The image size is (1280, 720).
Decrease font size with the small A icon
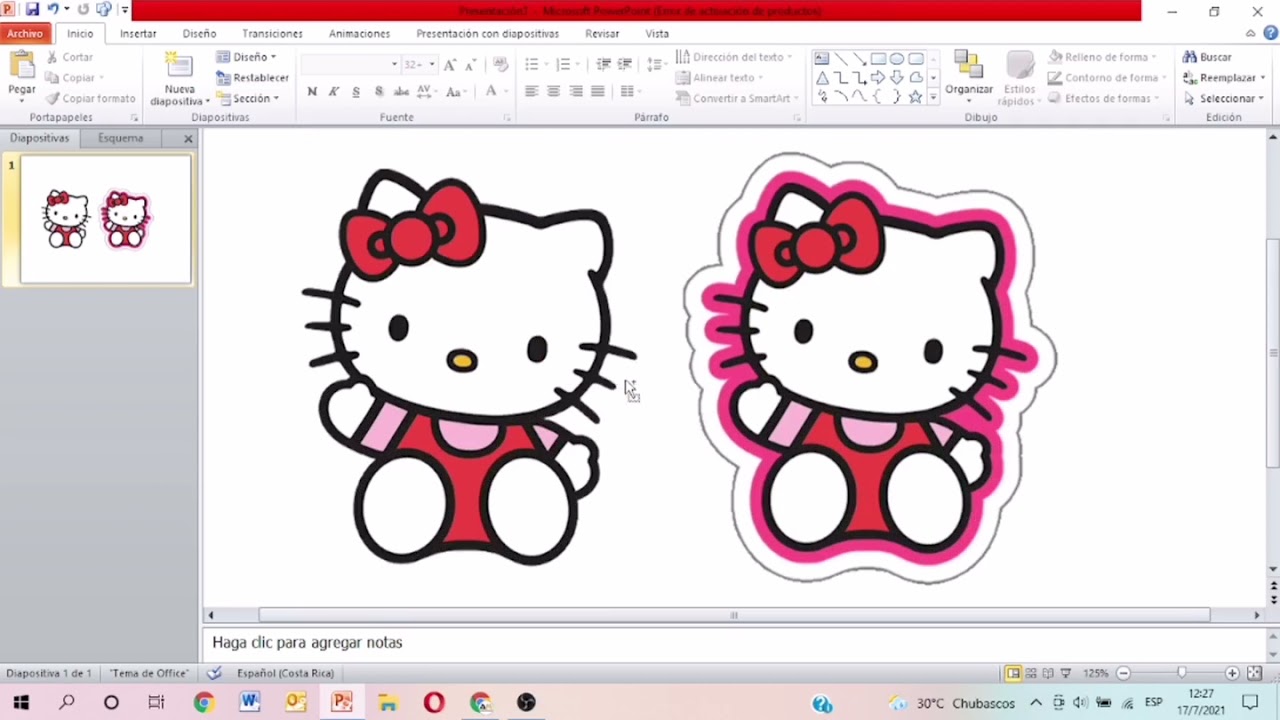tap(471, 64)
